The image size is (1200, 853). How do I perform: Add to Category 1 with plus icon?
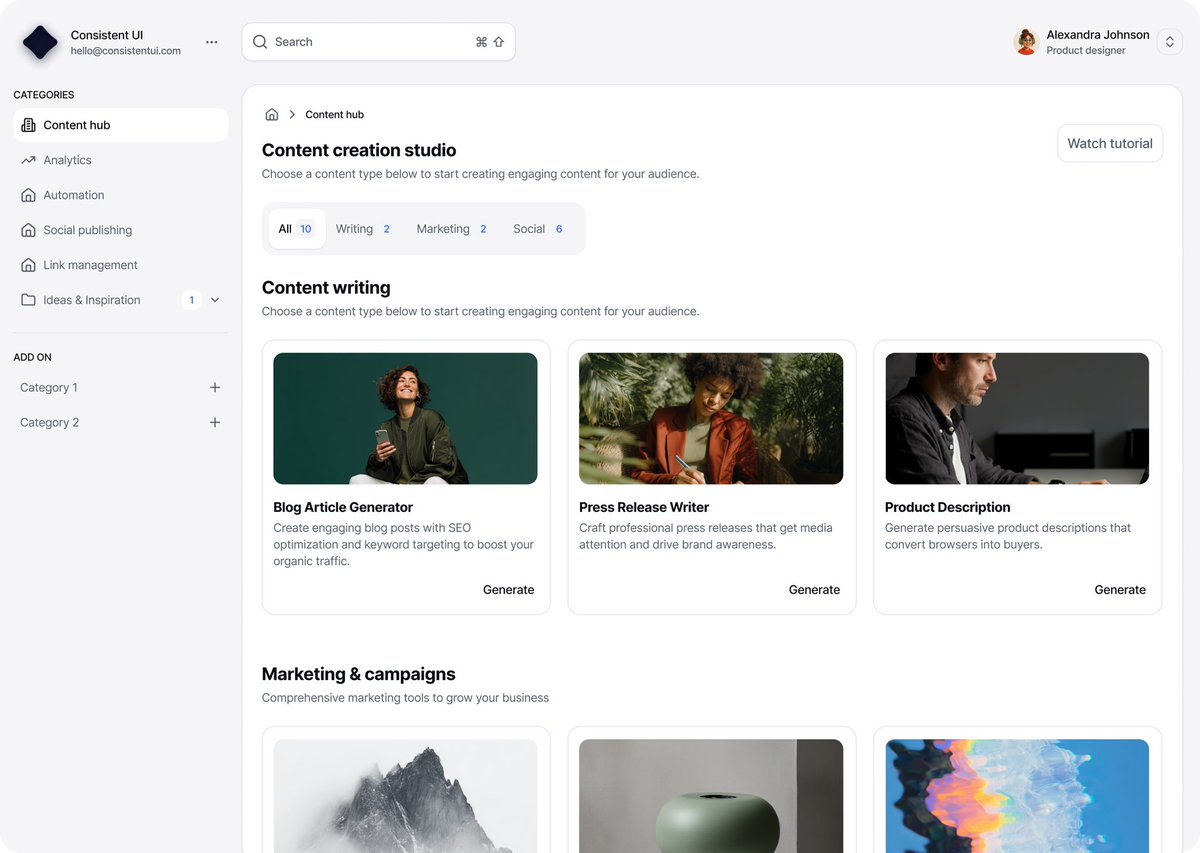click(215, 388)
